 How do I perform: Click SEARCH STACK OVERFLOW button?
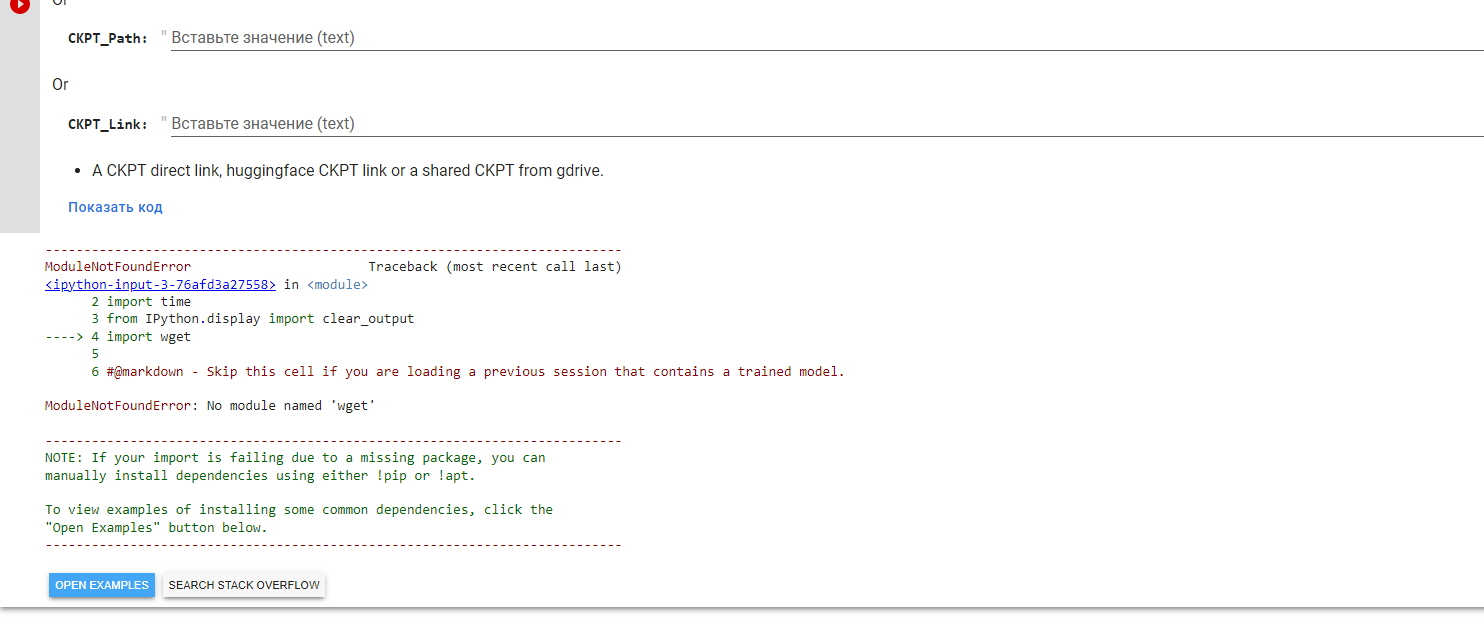click(243, 585)
